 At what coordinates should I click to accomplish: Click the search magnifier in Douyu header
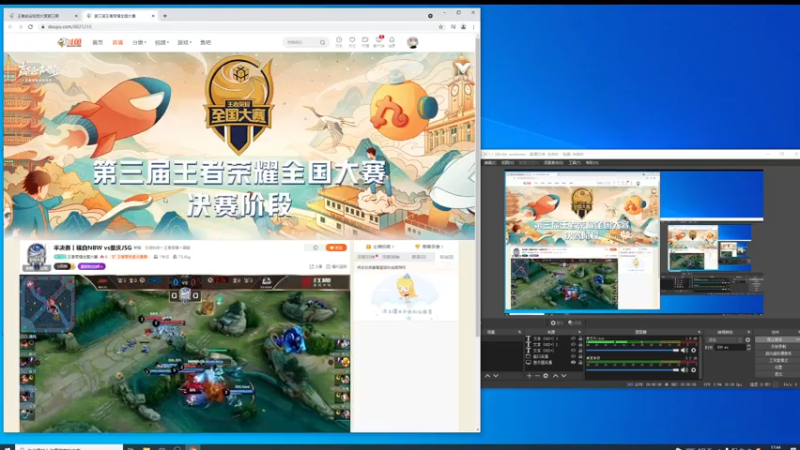[x=322, y=42]
